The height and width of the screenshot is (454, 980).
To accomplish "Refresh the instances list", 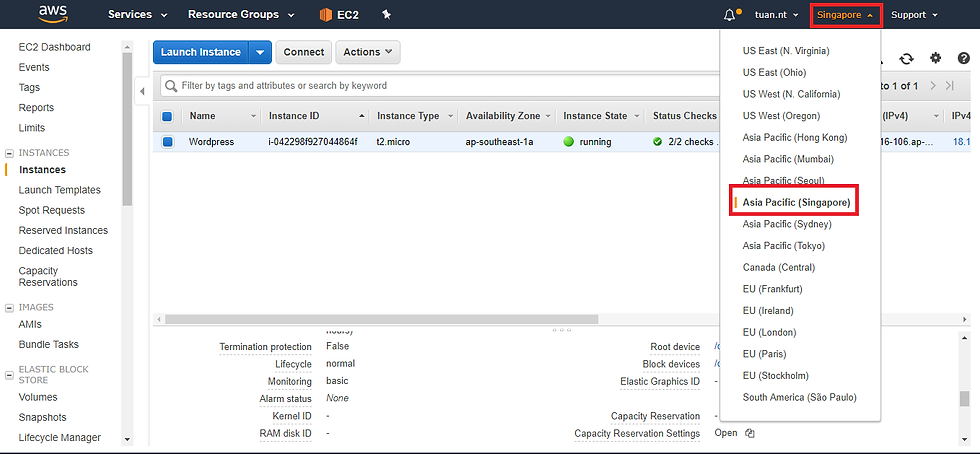I will [x=906, y=58].
